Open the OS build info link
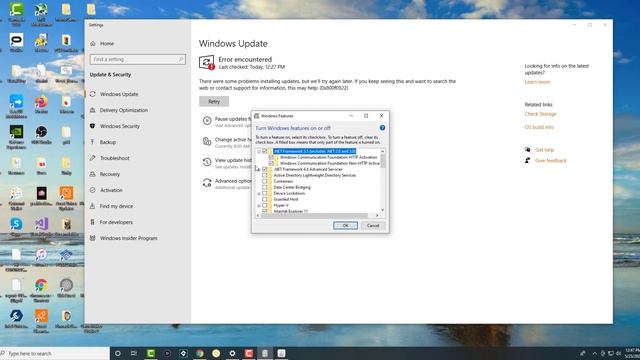The image size is (640, 360). pyautogui.click(x=539, y=127)
